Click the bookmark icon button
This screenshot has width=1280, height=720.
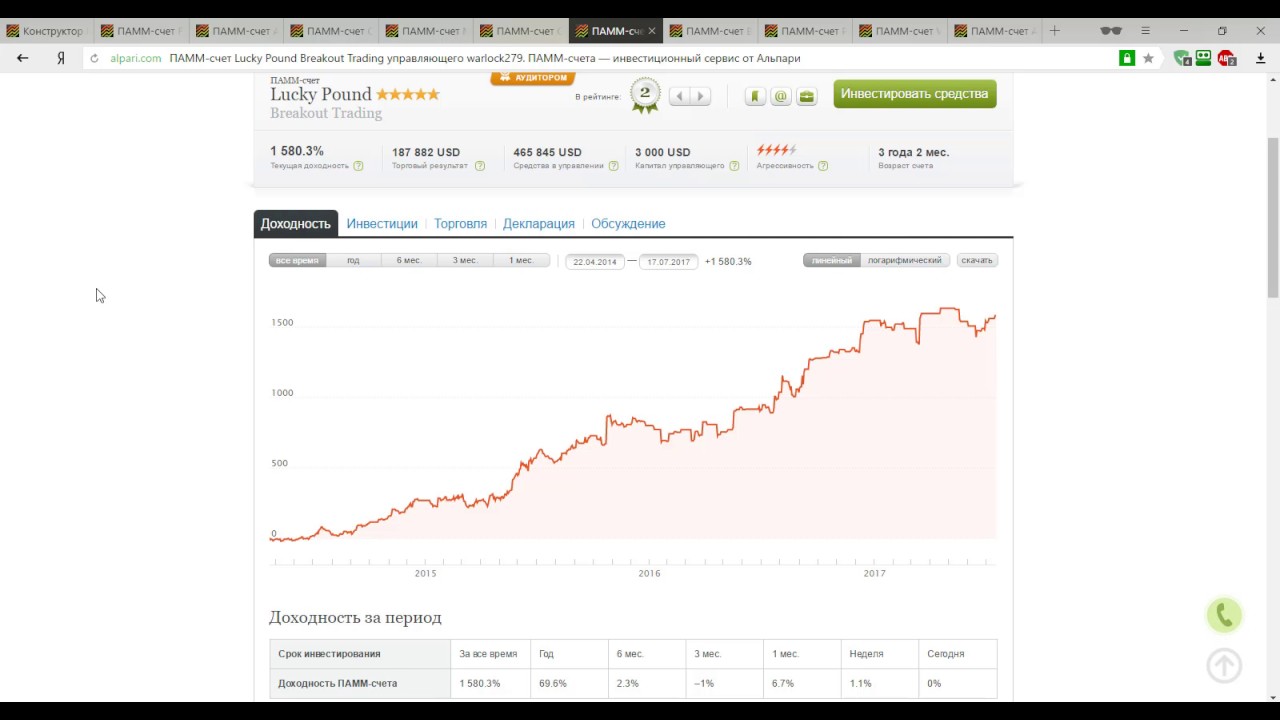755,96
